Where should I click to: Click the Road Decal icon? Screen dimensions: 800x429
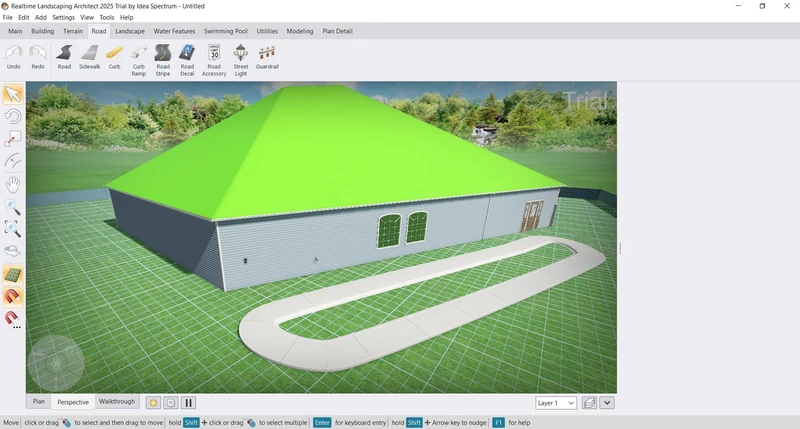tap(187, 56)
